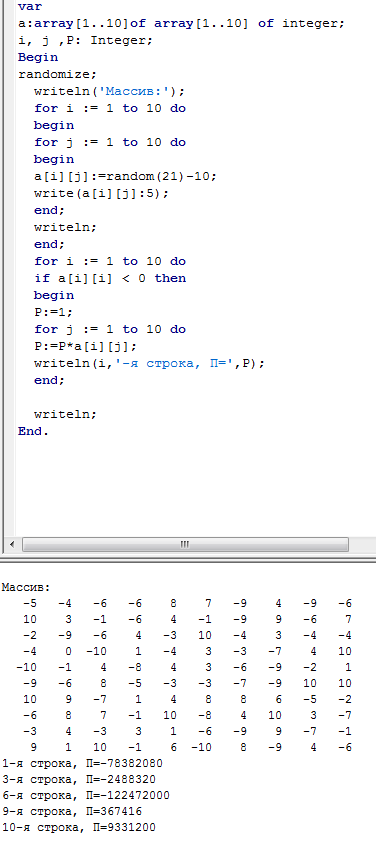
Task: Click the 'if a[i][i] < 0 then' line
Action: coord(110,278)
